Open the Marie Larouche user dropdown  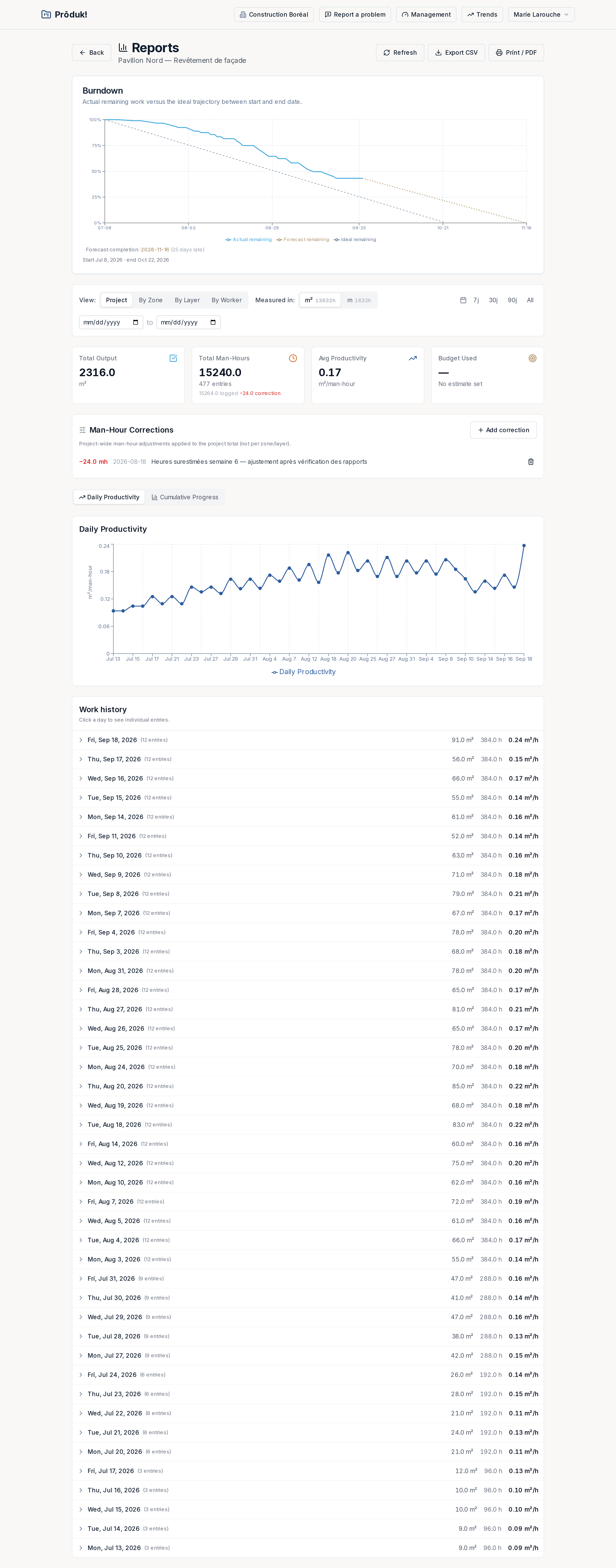(541, 15)
